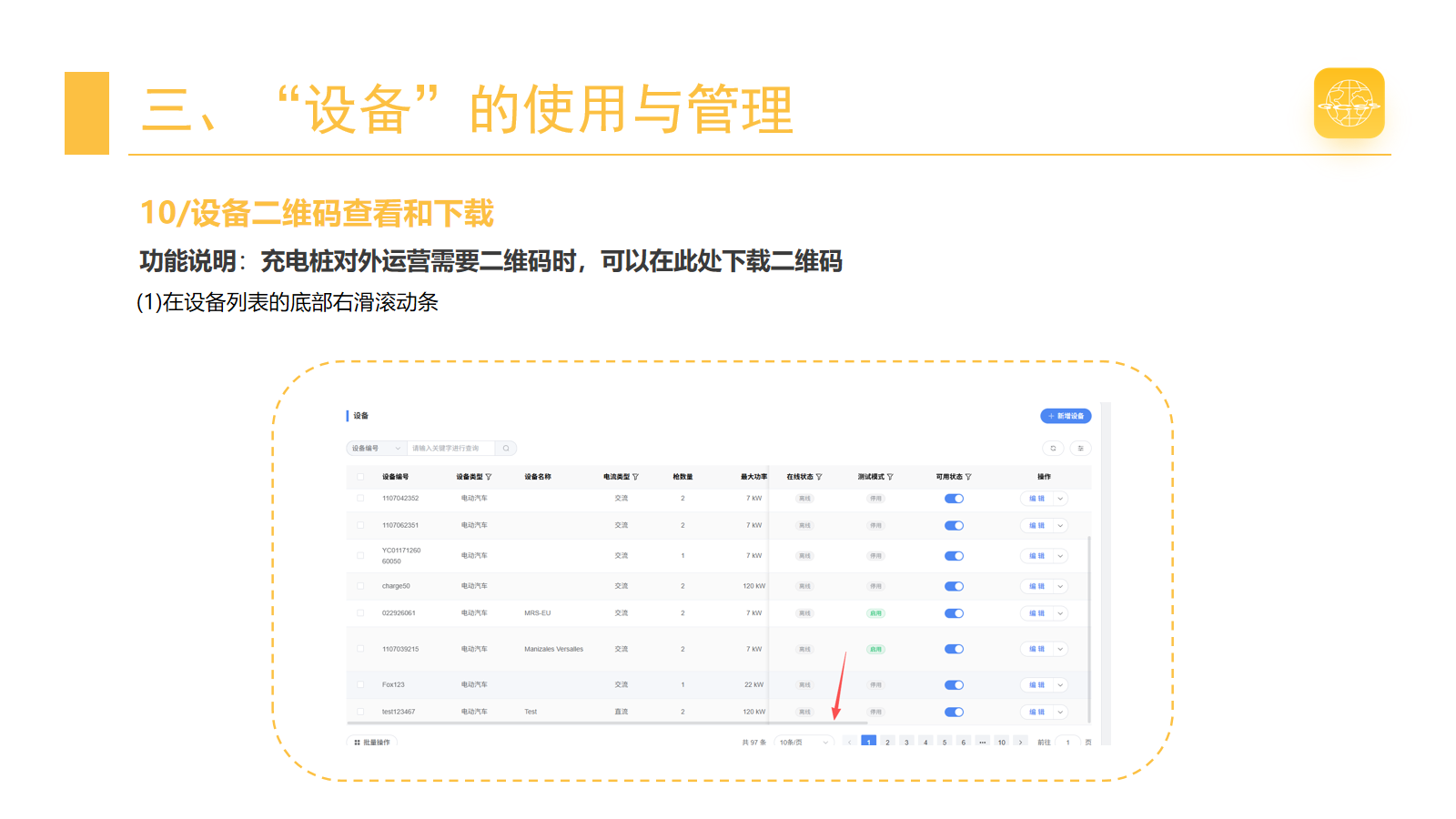Toggle 可用状态 switch for 022926061

[954, 613]
